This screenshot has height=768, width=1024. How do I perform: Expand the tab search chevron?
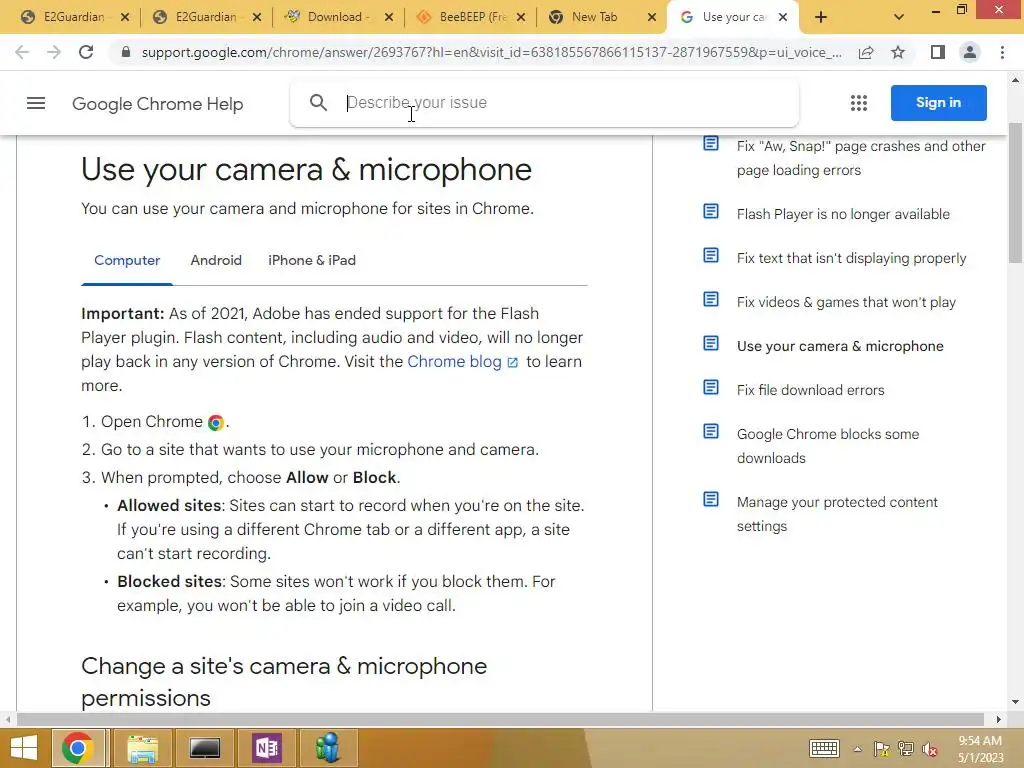pyautogui.click(x=899, y=17)
